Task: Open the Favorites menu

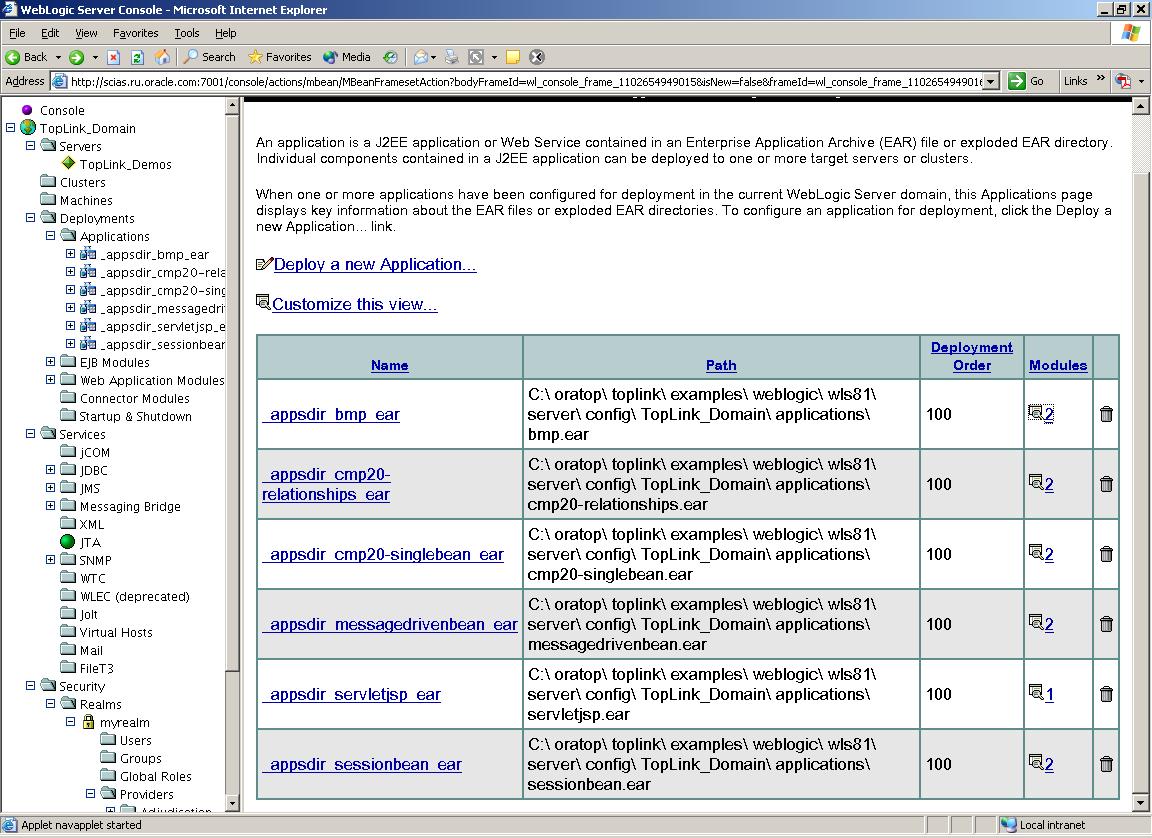Action: [135, 33]
